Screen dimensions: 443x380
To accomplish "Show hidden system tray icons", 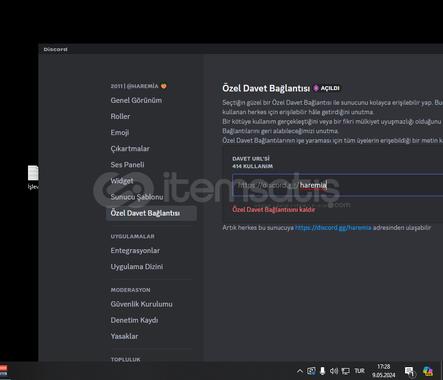I will [300, 371].
